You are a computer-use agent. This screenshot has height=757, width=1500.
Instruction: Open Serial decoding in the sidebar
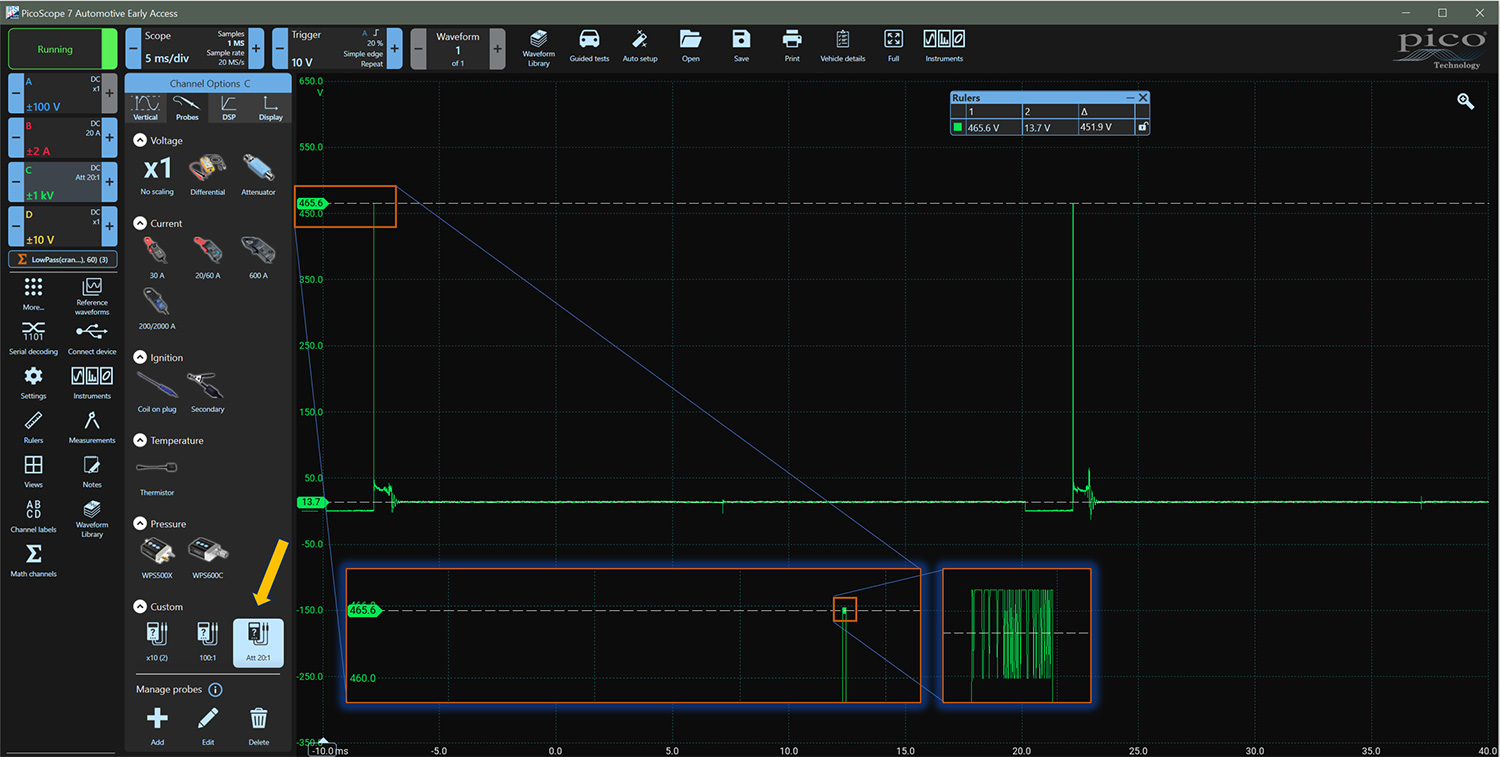(x=34, y=338)
